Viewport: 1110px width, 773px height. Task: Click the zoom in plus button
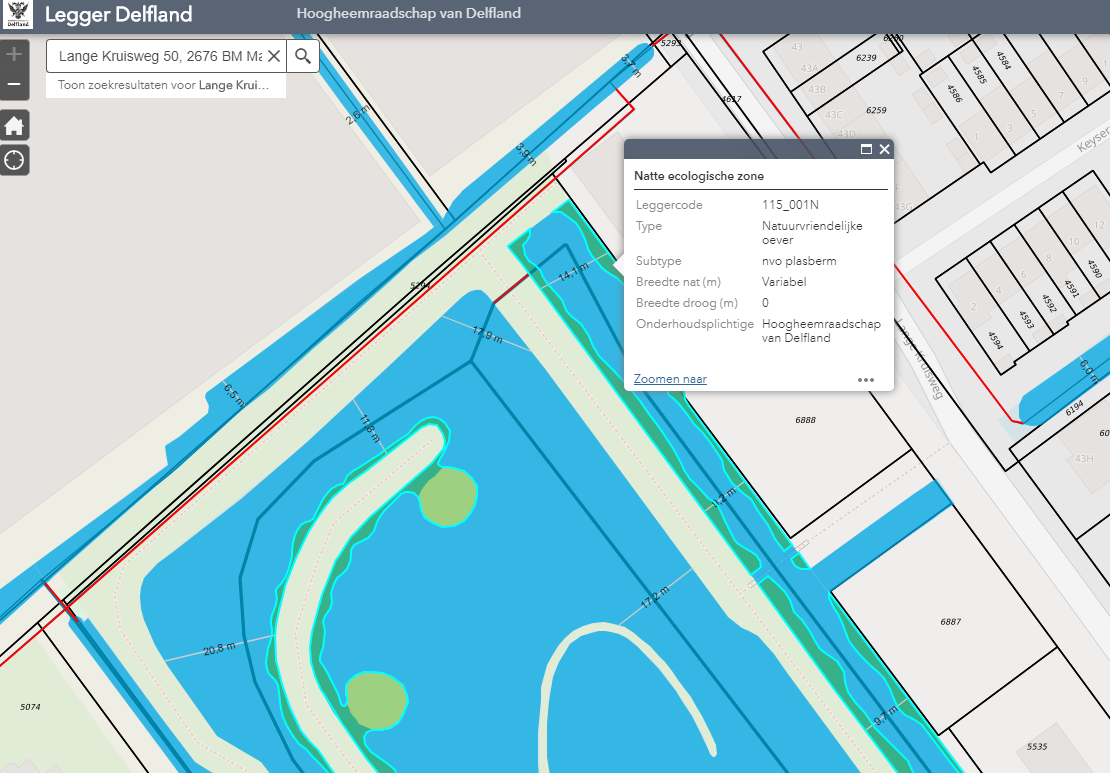[14, 55]
